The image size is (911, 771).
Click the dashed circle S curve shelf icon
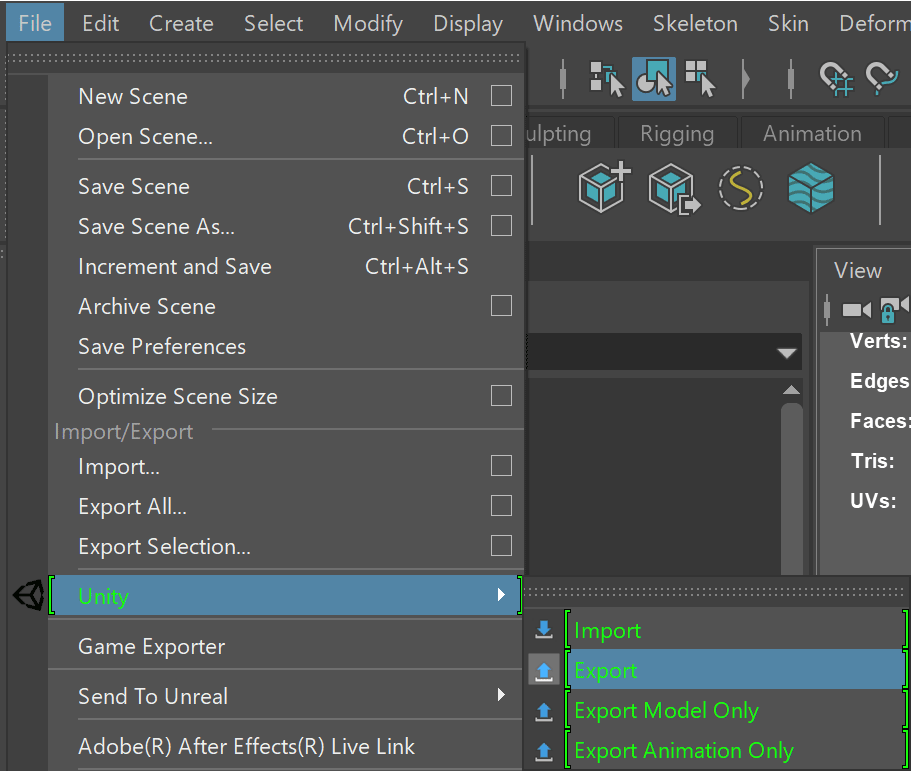pyautogui.click(x=741, y=188)
